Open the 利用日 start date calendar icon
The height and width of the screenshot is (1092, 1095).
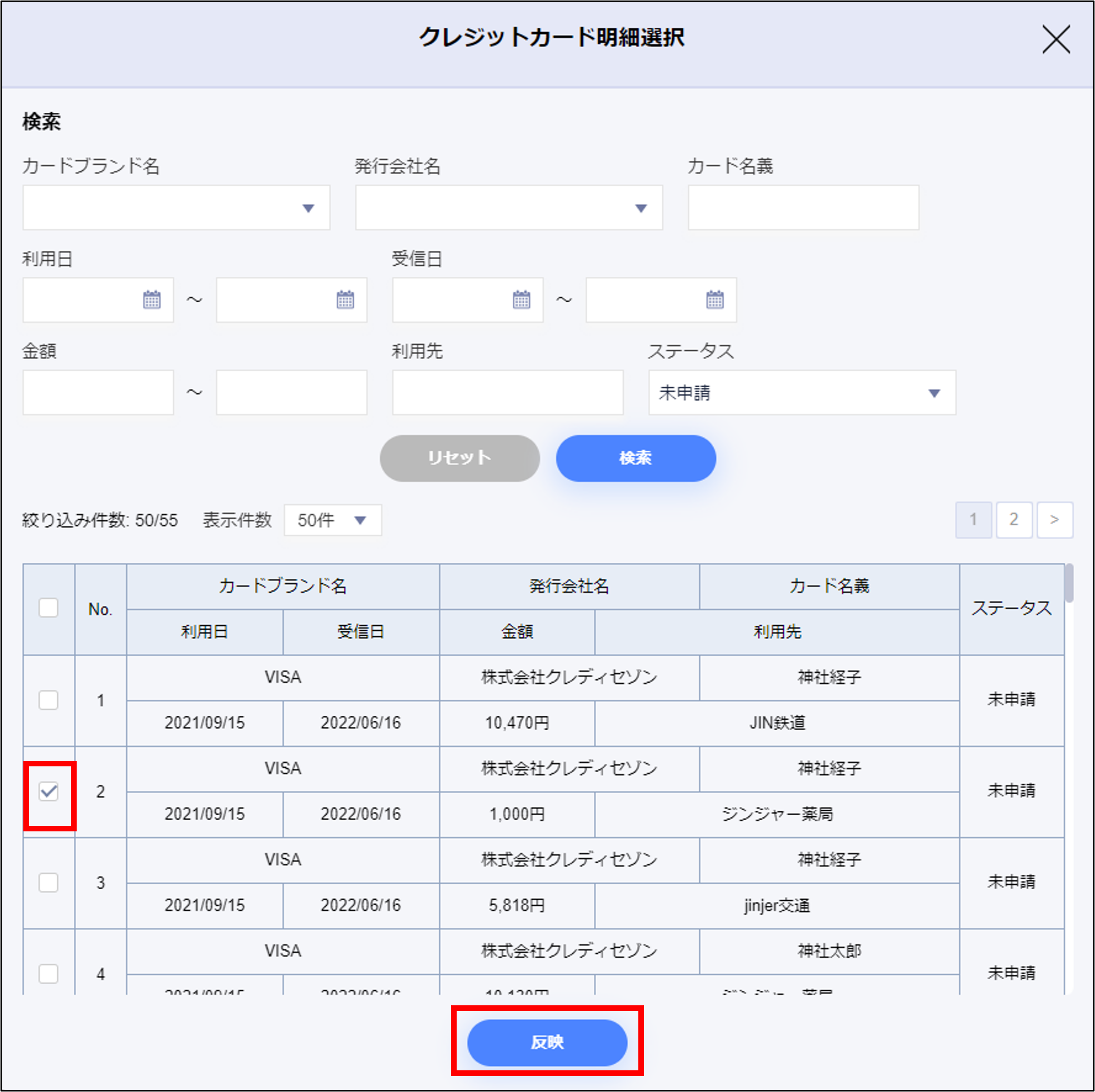(x=151, y=300)
